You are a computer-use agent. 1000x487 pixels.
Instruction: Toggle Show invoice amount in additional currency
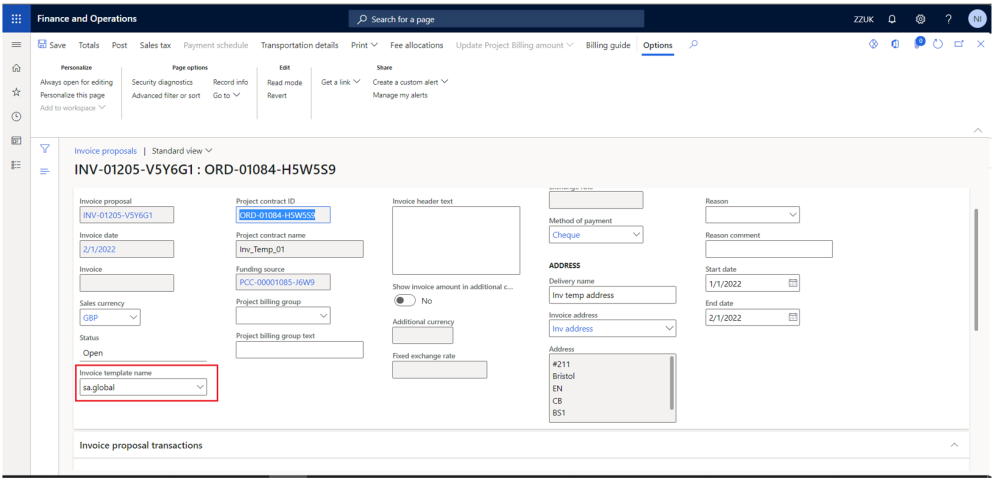(x=404, y=300)
